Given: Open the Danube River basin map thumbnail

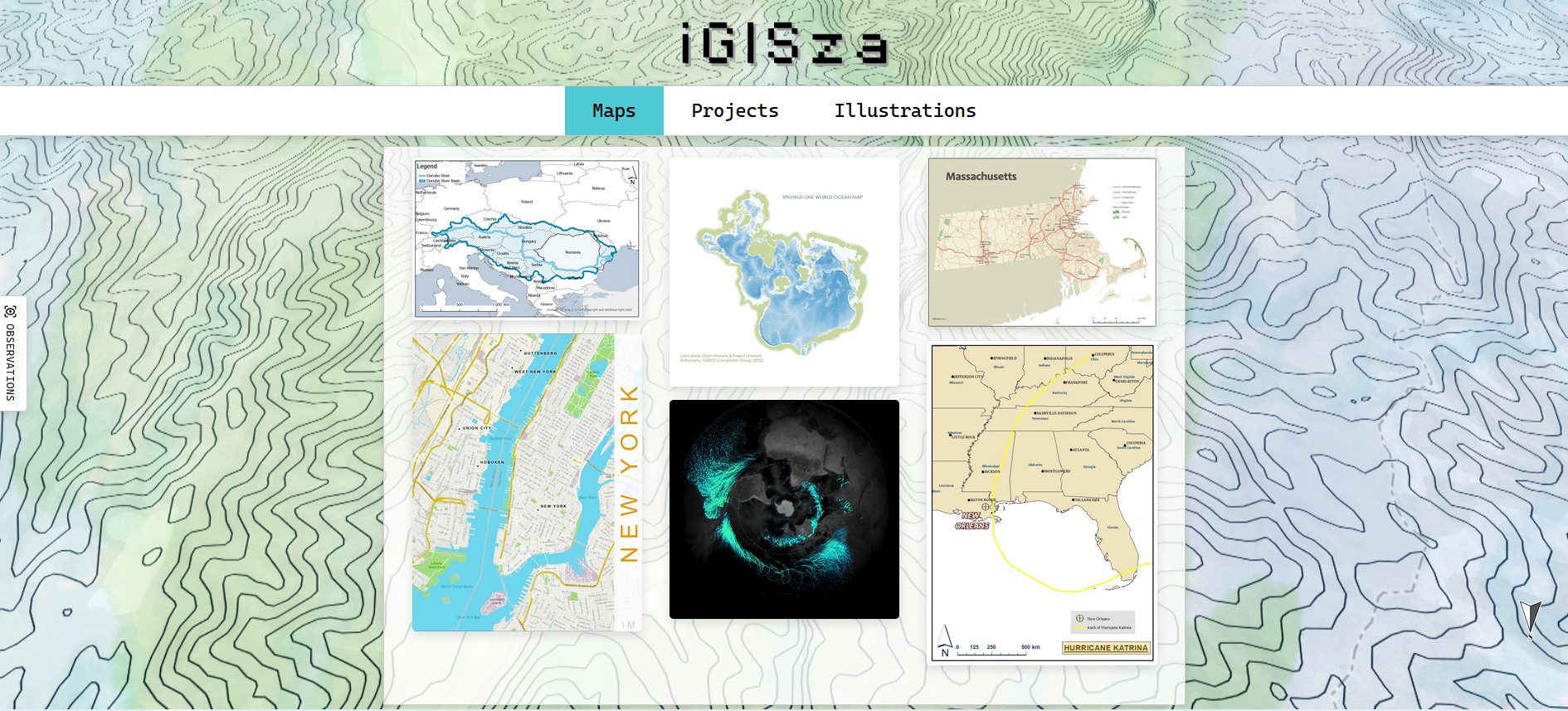Looking at the screenshot, I should 527,239.
